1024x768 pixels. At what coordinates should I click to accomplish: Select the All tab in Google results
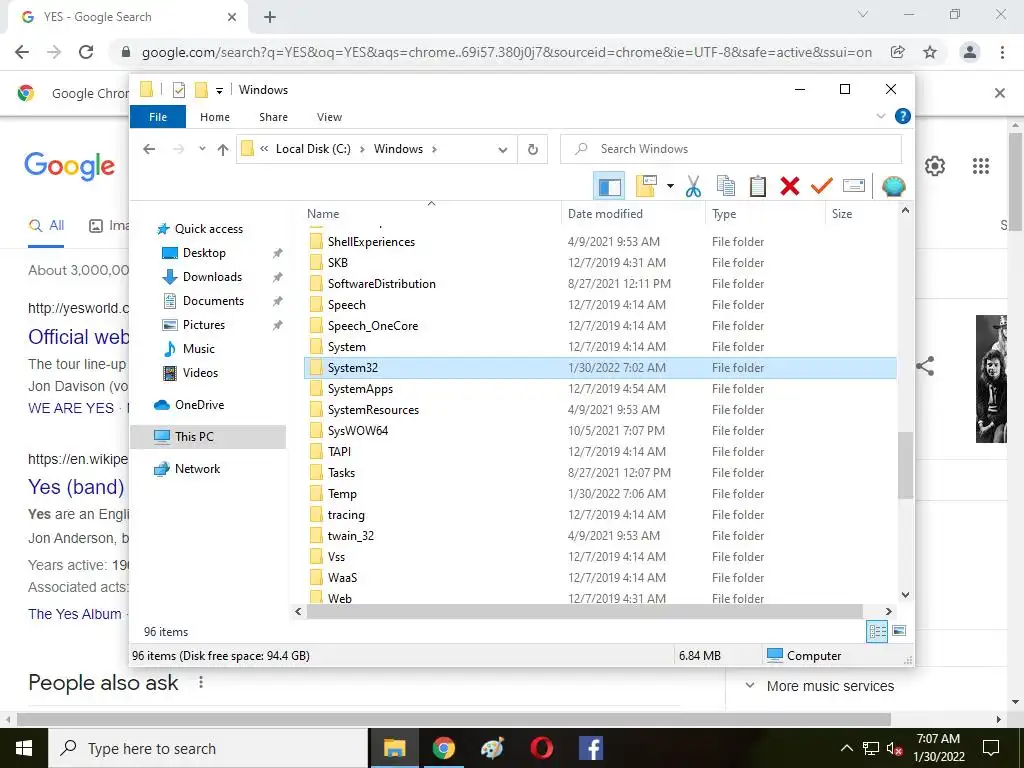[46, 226]
